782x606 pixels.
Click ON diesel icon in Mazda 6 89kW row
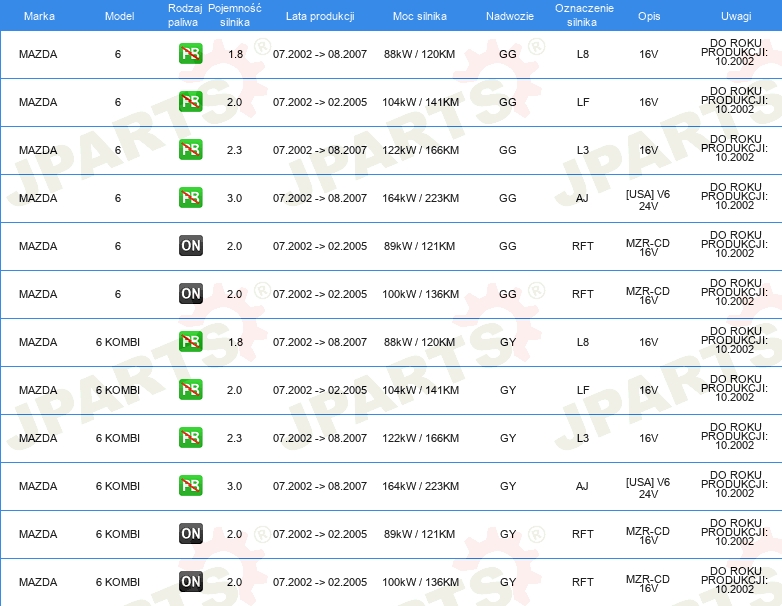tap(191, 245)
